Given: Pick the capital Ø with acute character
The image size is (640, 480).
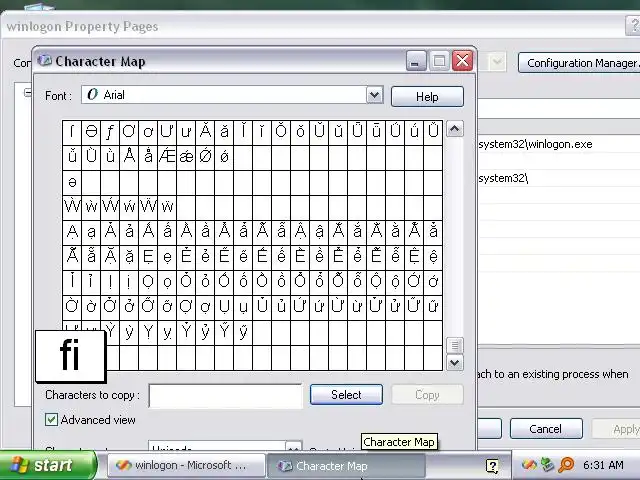Looking at the screenshot, I should coord(205,156).
